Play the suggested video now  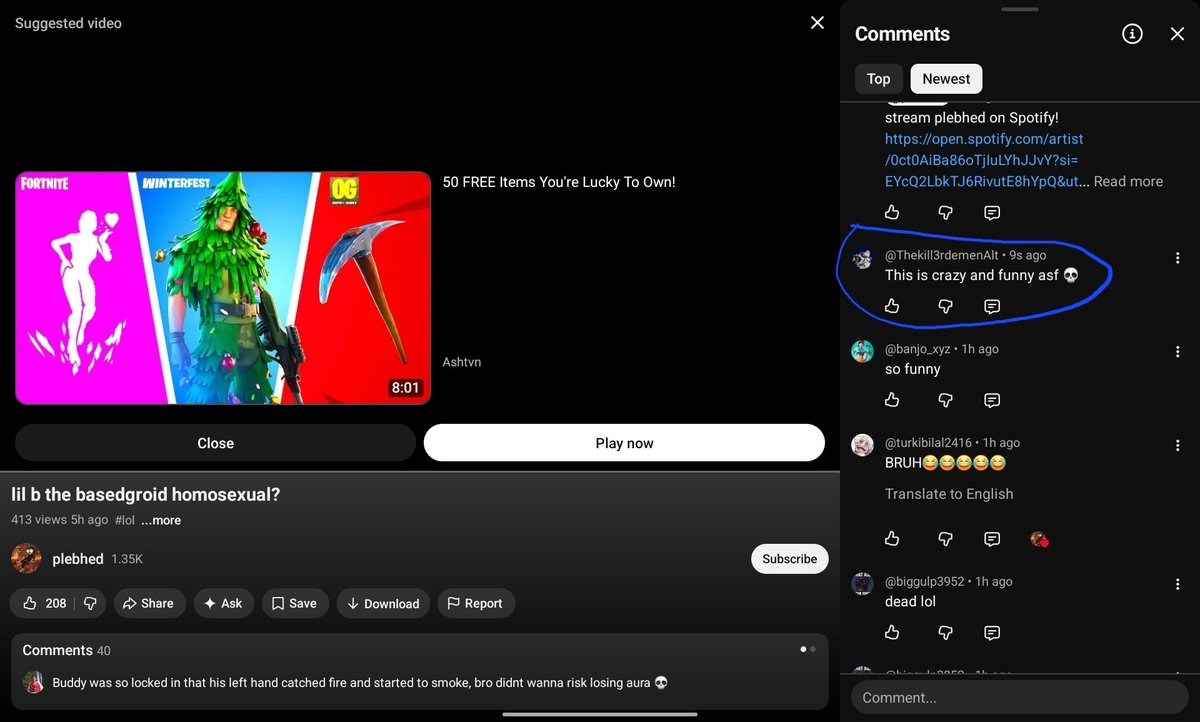624,443
